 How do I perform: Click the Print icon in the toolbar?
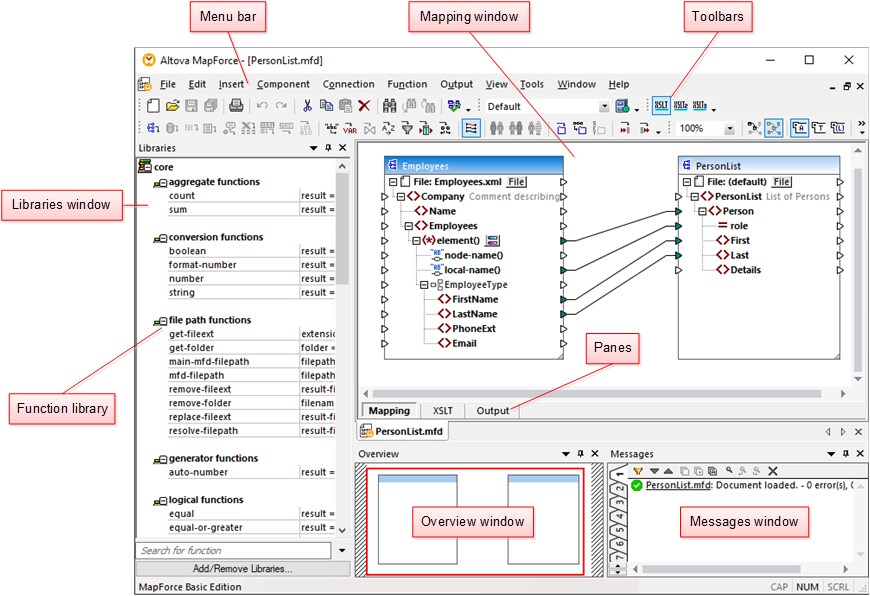pyautogui.click(x=236, y=105)
